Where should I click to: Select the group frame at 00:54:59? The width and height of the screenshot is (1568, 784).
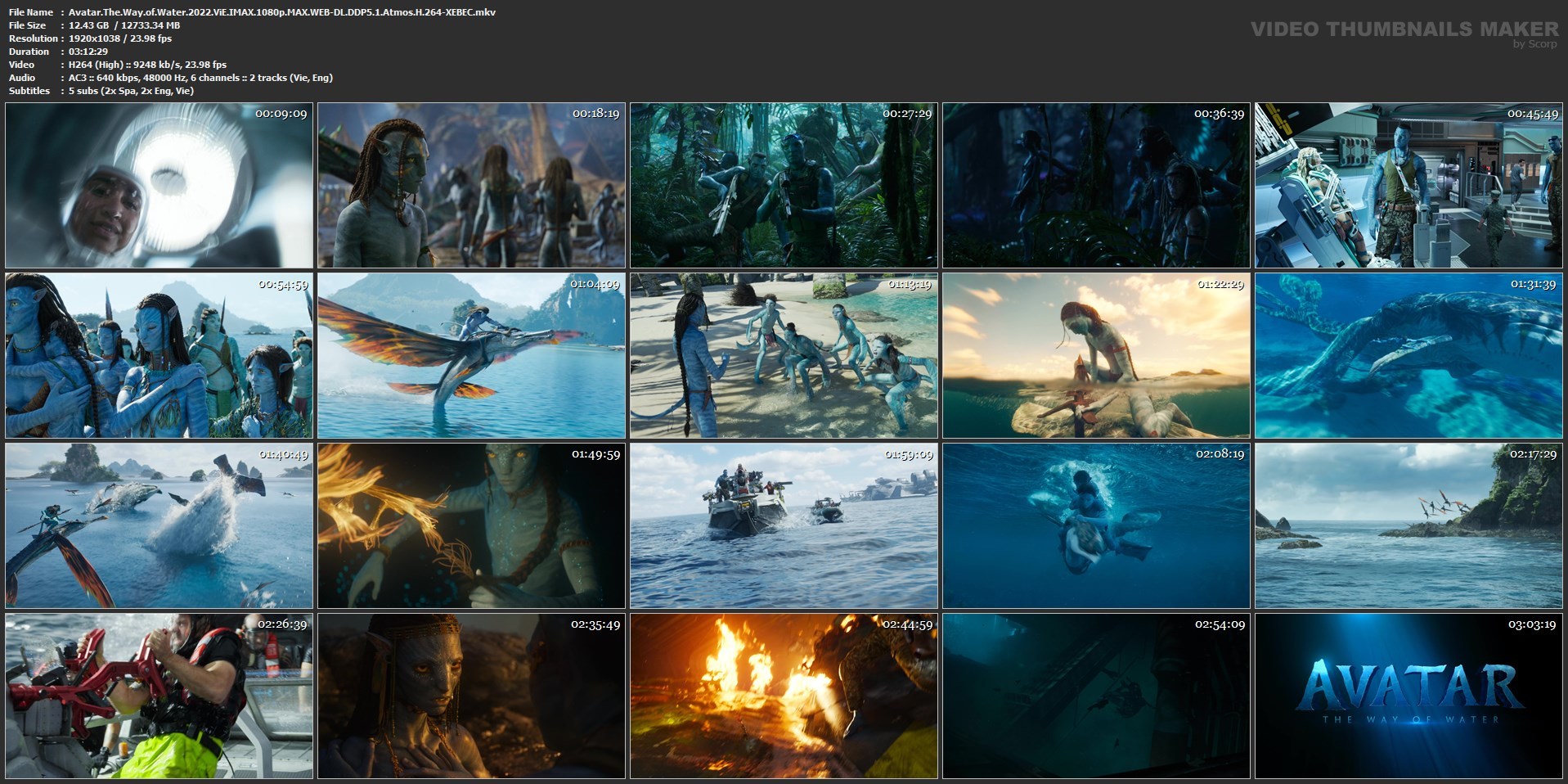point(159,356)
